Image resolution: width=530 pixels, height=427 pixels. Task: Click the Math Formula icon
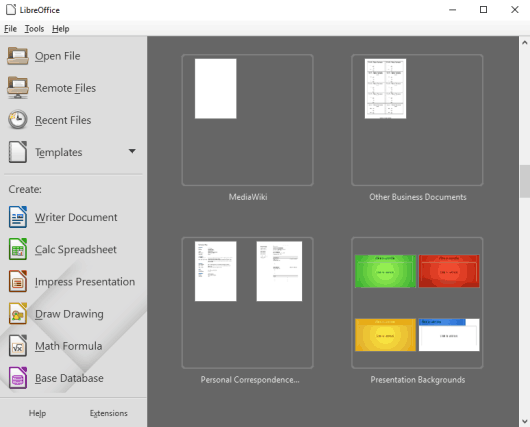click(x=18, y=346)
